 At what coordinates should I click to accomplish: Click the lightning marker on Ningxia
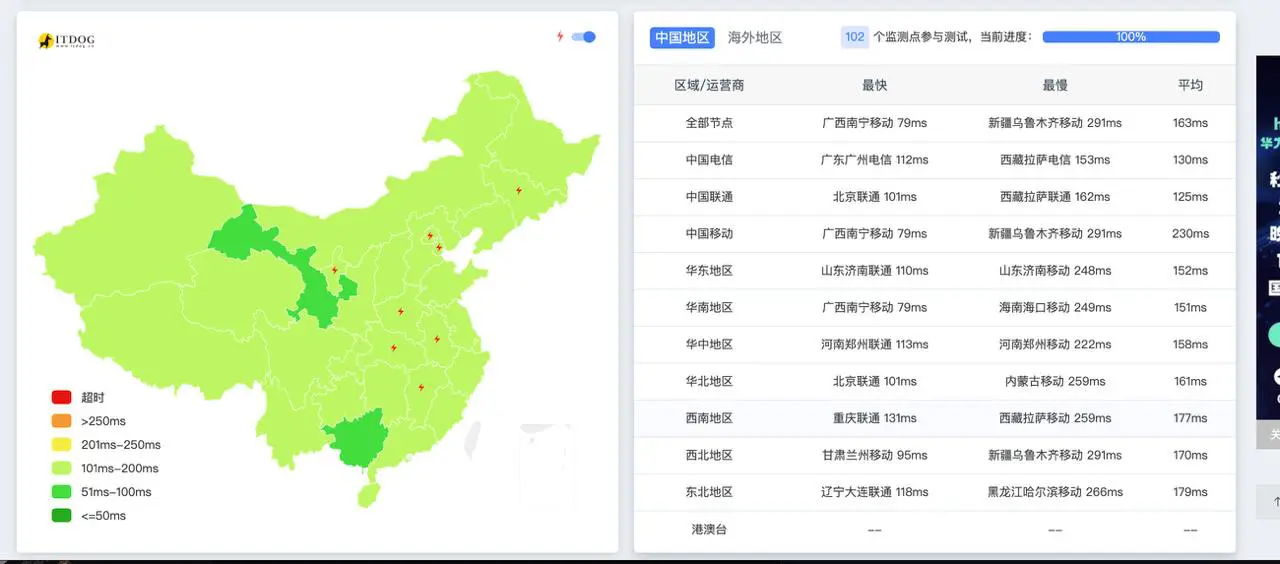pyautogui.click(x=335, y=270)
